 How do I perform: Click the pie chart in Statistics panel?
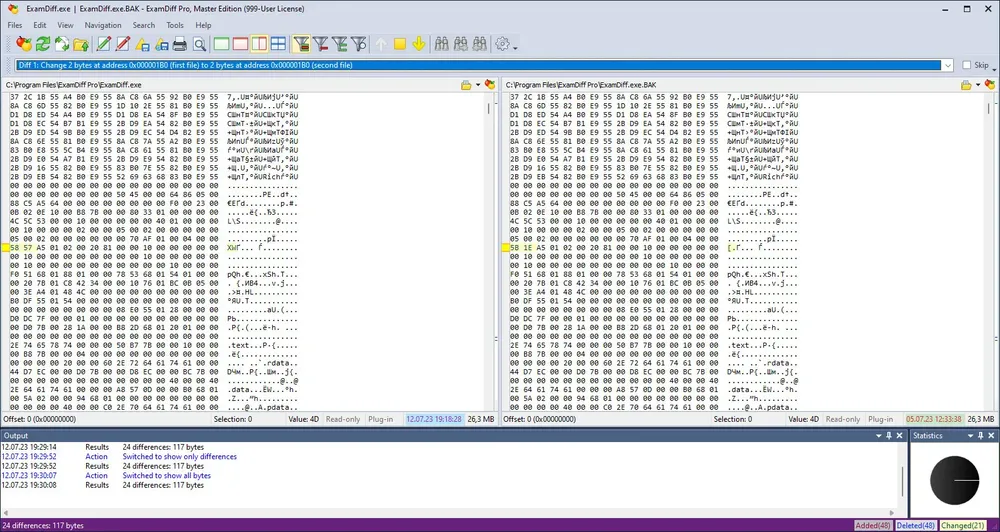click(954, 480)
